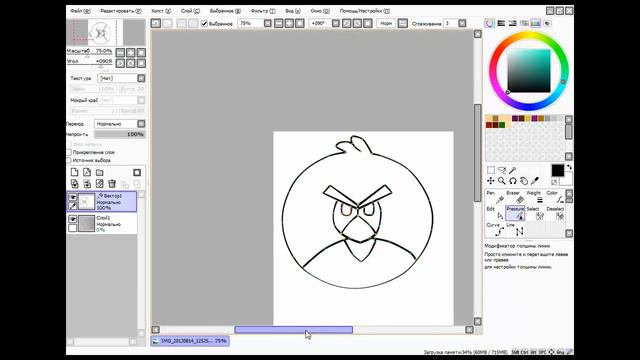
Task: Choose the lasso selection tool
Action: click(x=502, y=170)
